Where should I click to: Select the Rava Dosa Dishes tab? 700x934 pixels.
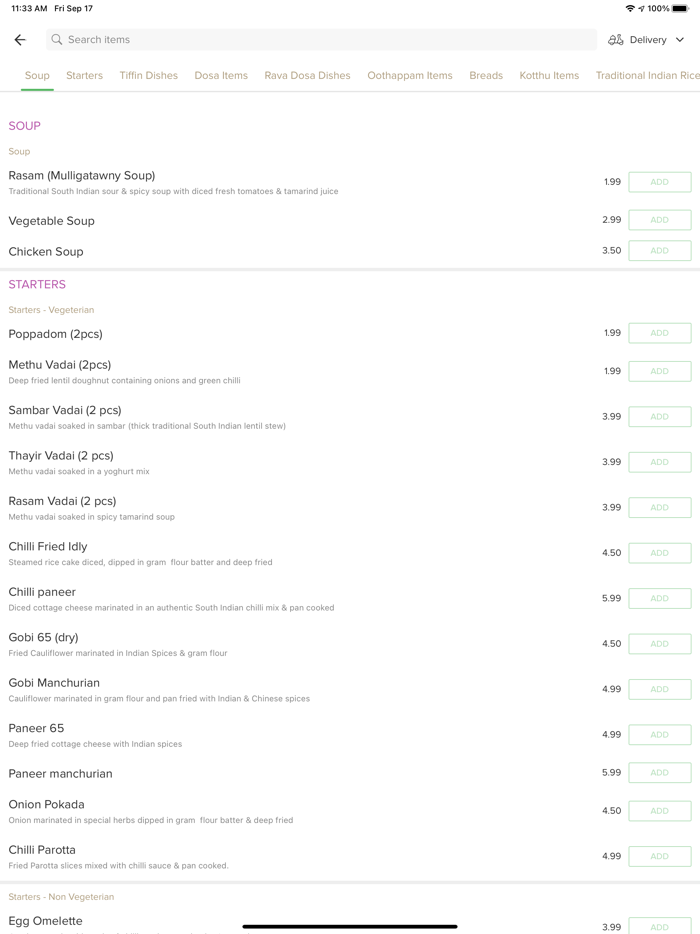coord(307,75)
